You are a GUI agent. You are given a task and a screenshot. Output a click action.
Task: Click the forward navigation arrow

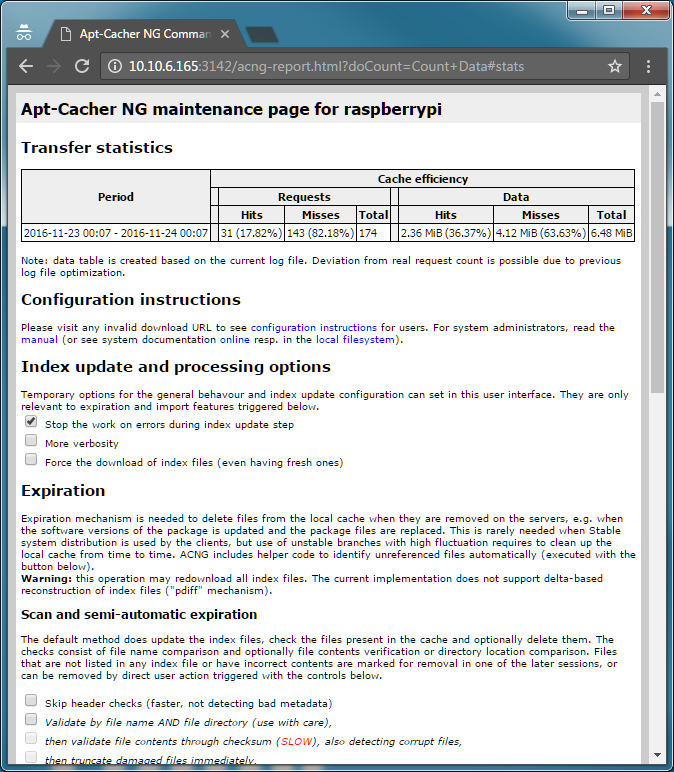(x=54, y=66)
